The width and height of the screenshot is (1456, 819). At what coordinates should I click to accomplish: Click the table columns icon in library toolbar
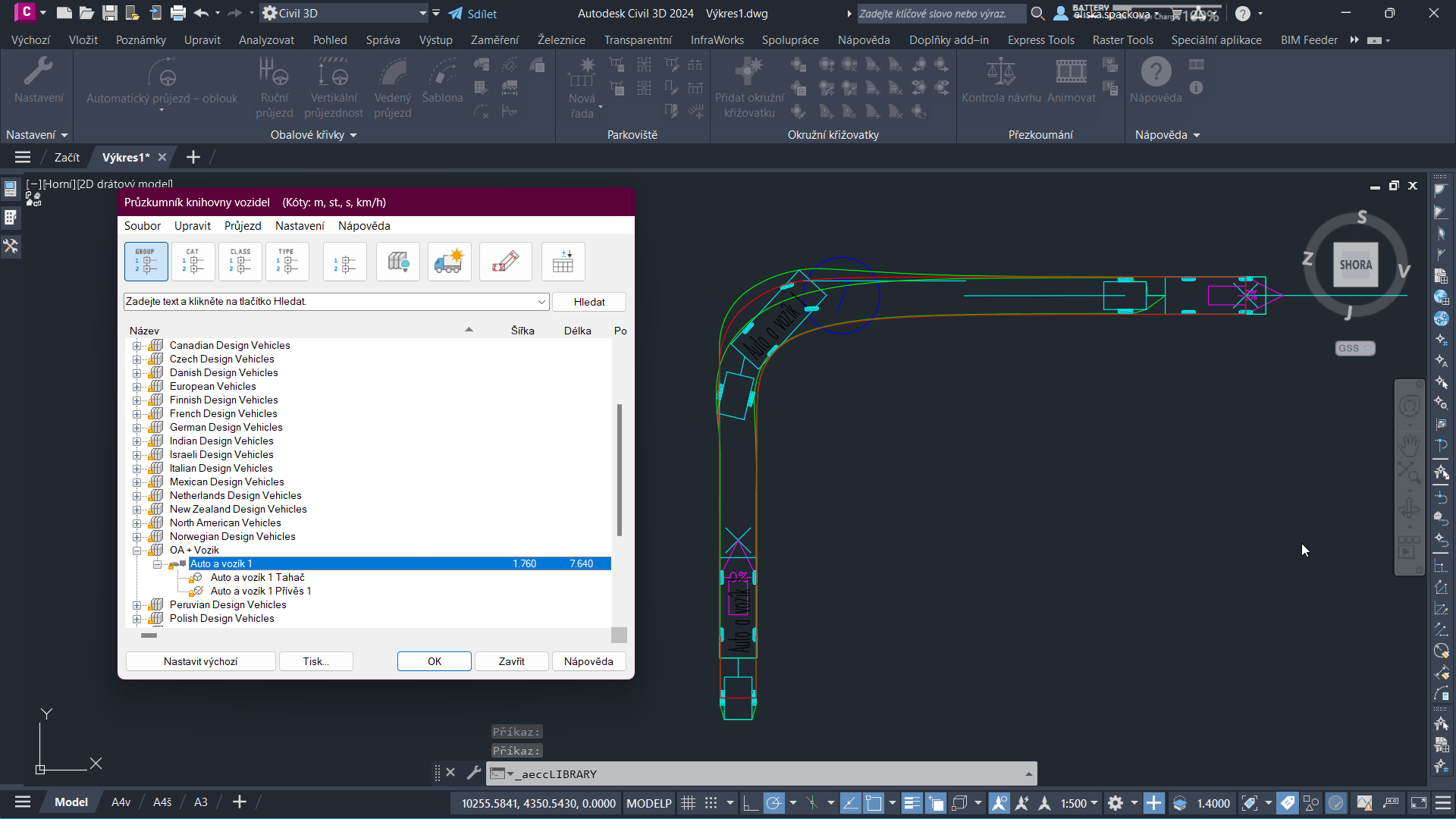point(563,262)
